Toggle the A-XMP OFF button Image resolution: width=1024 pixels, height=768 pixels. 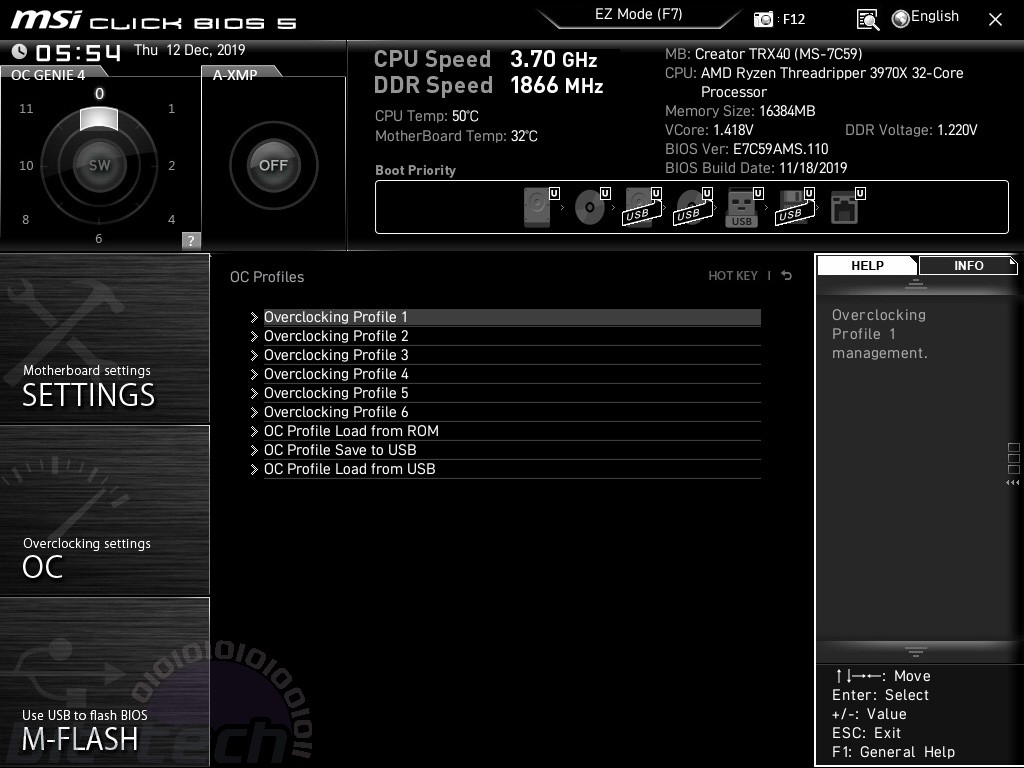(x=273, y=165)
